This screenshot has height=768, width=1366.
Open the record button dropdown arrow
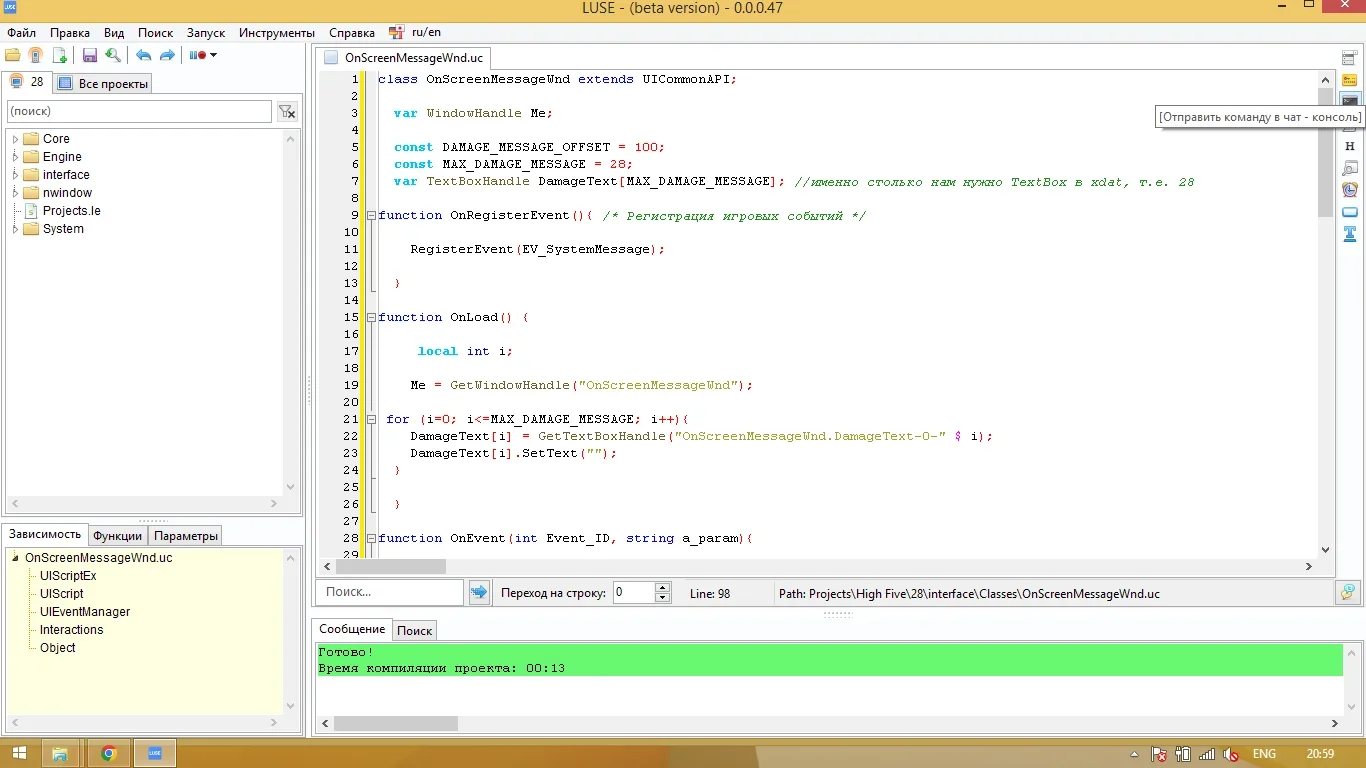[213, 55]
